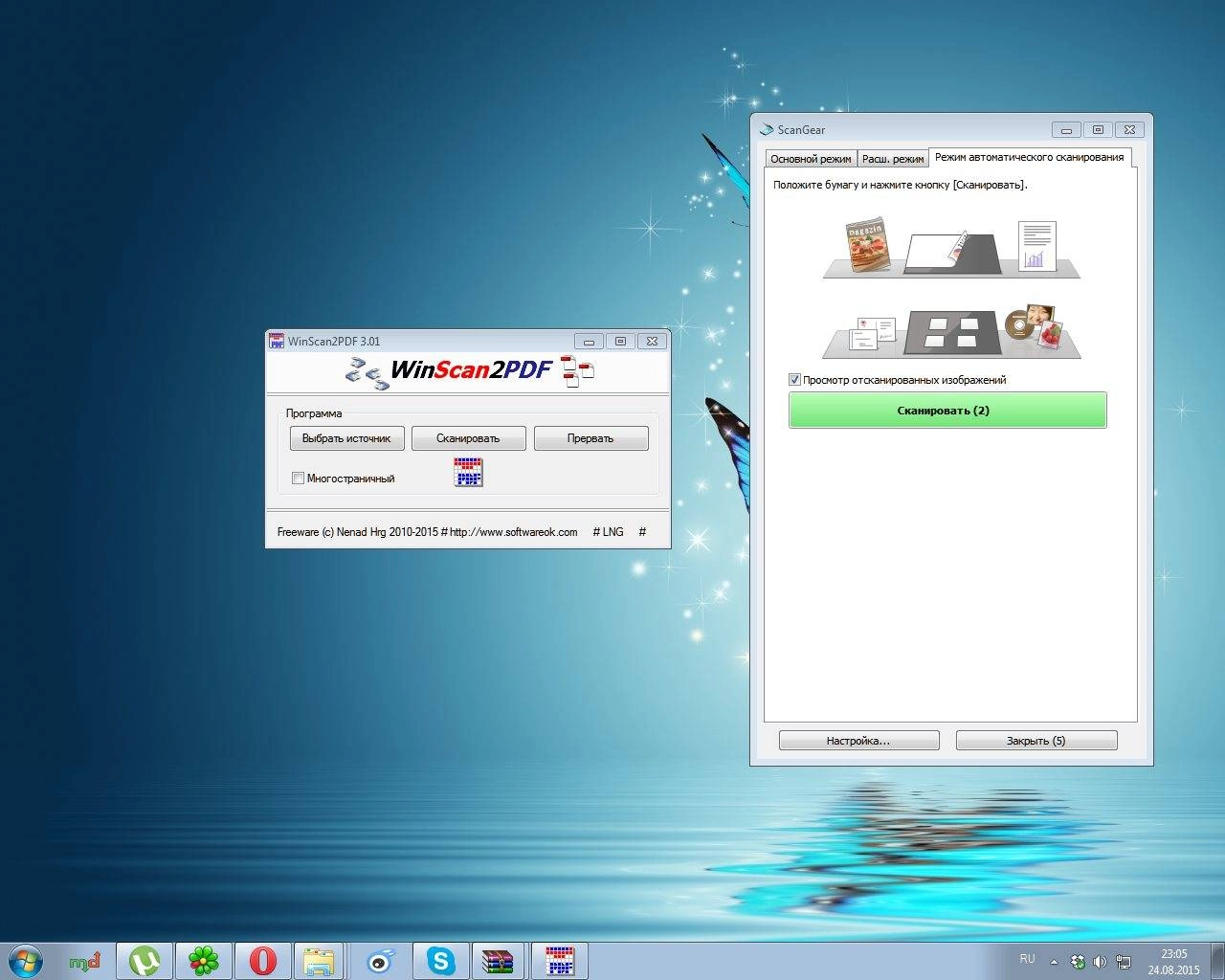Click Freeware (c) Nenad Hrg 2010-2015 text
This screenshot has height=980, width=1225.
coord(357,532)
